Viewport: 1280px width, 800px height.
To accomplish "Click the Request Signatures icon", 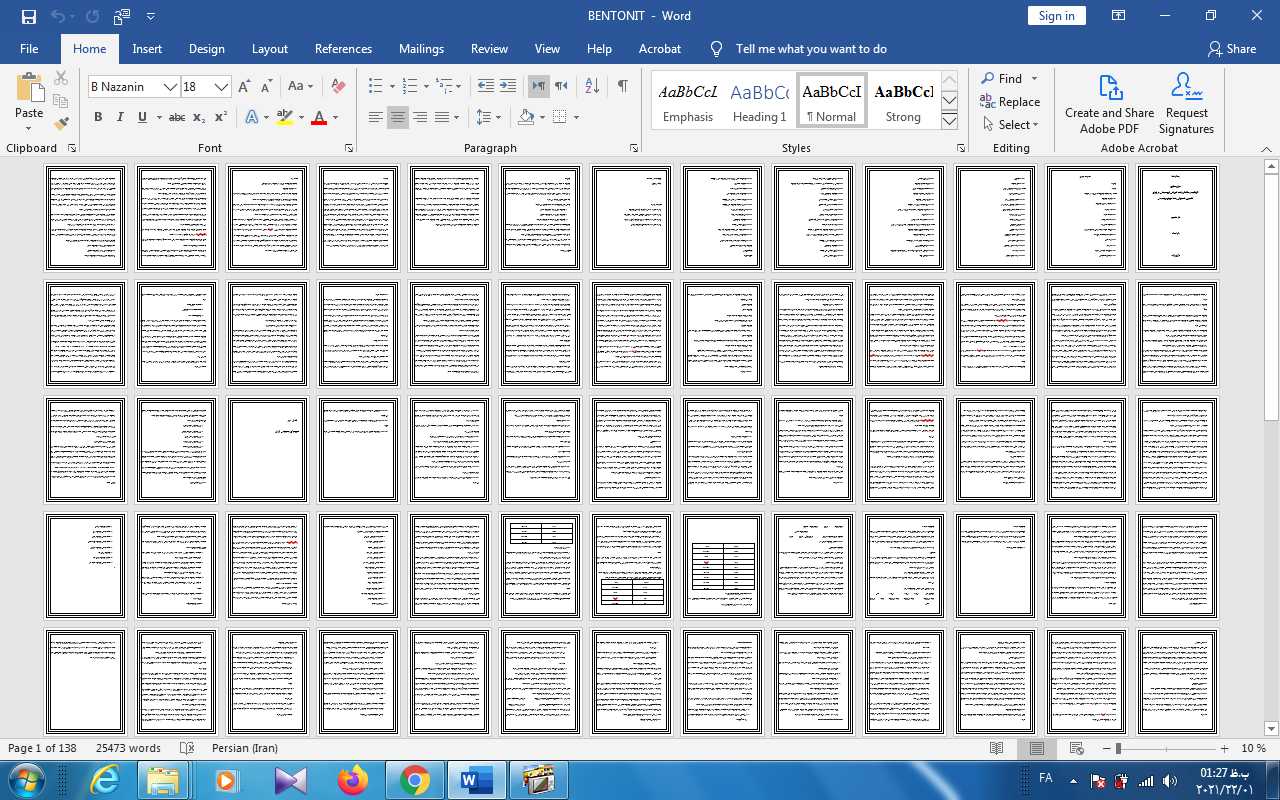I will [x=1186, y=103].
